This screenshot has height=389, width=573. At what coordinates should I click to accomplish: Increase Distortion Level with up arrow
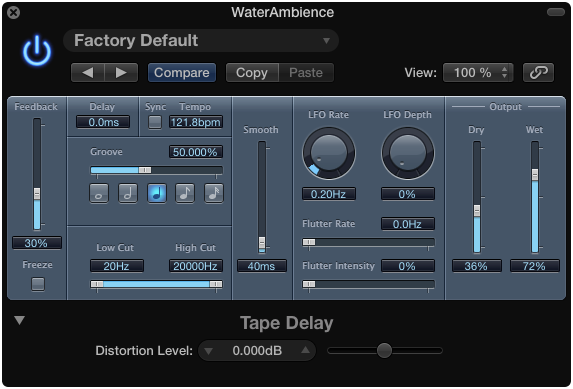(306, 350)
